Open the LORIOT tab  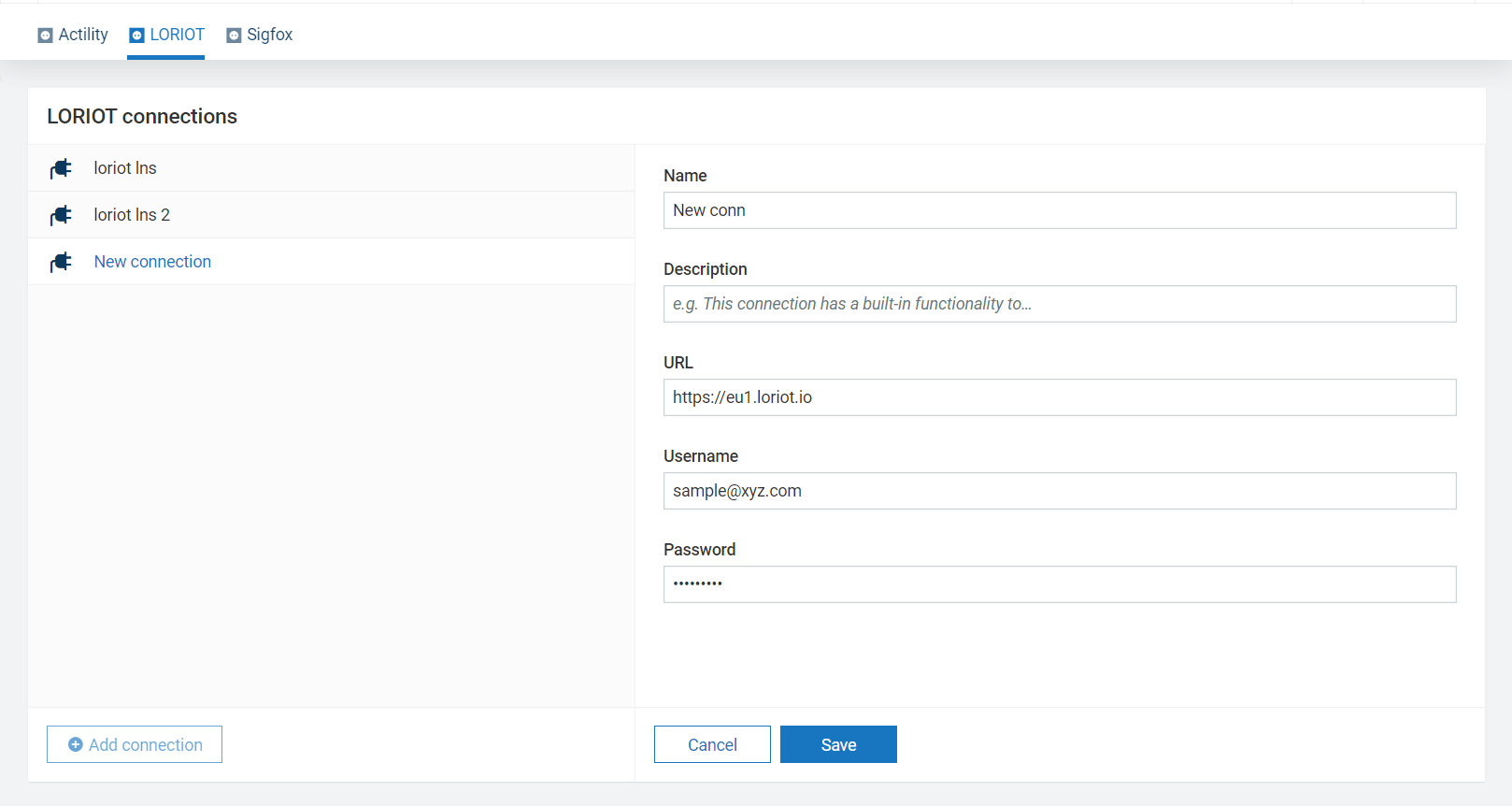click(177, 35)
